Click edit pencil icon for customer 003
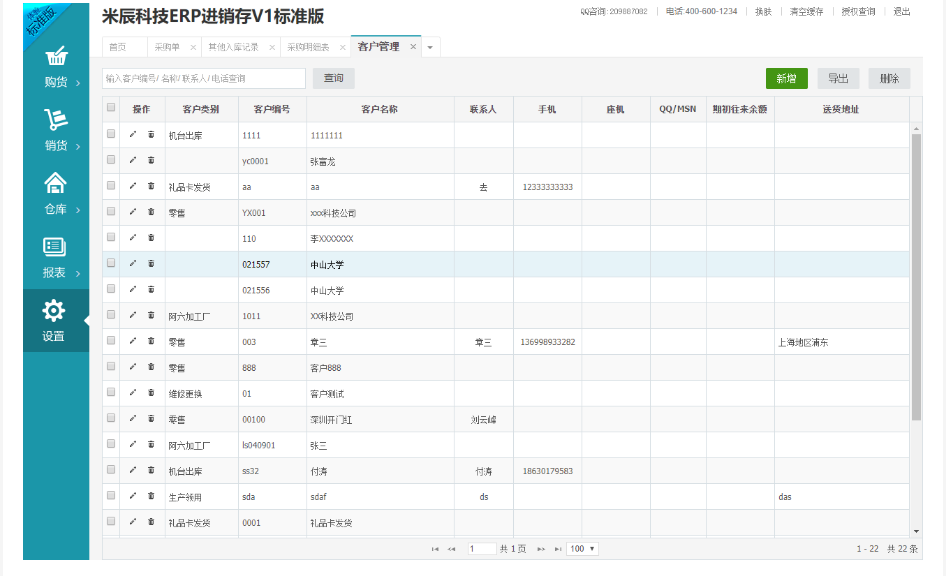 point(133,342)
